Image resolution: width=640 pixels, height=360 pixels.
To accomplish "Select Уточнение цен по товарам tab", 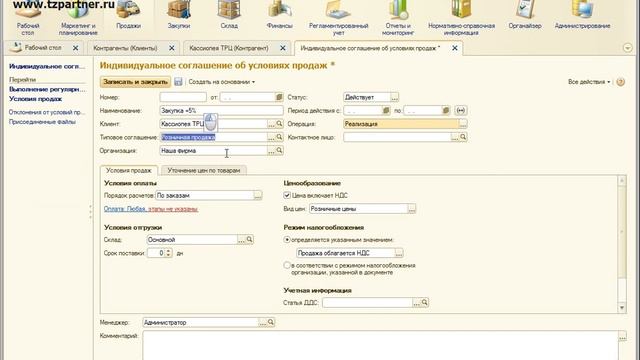I will 204,170.
